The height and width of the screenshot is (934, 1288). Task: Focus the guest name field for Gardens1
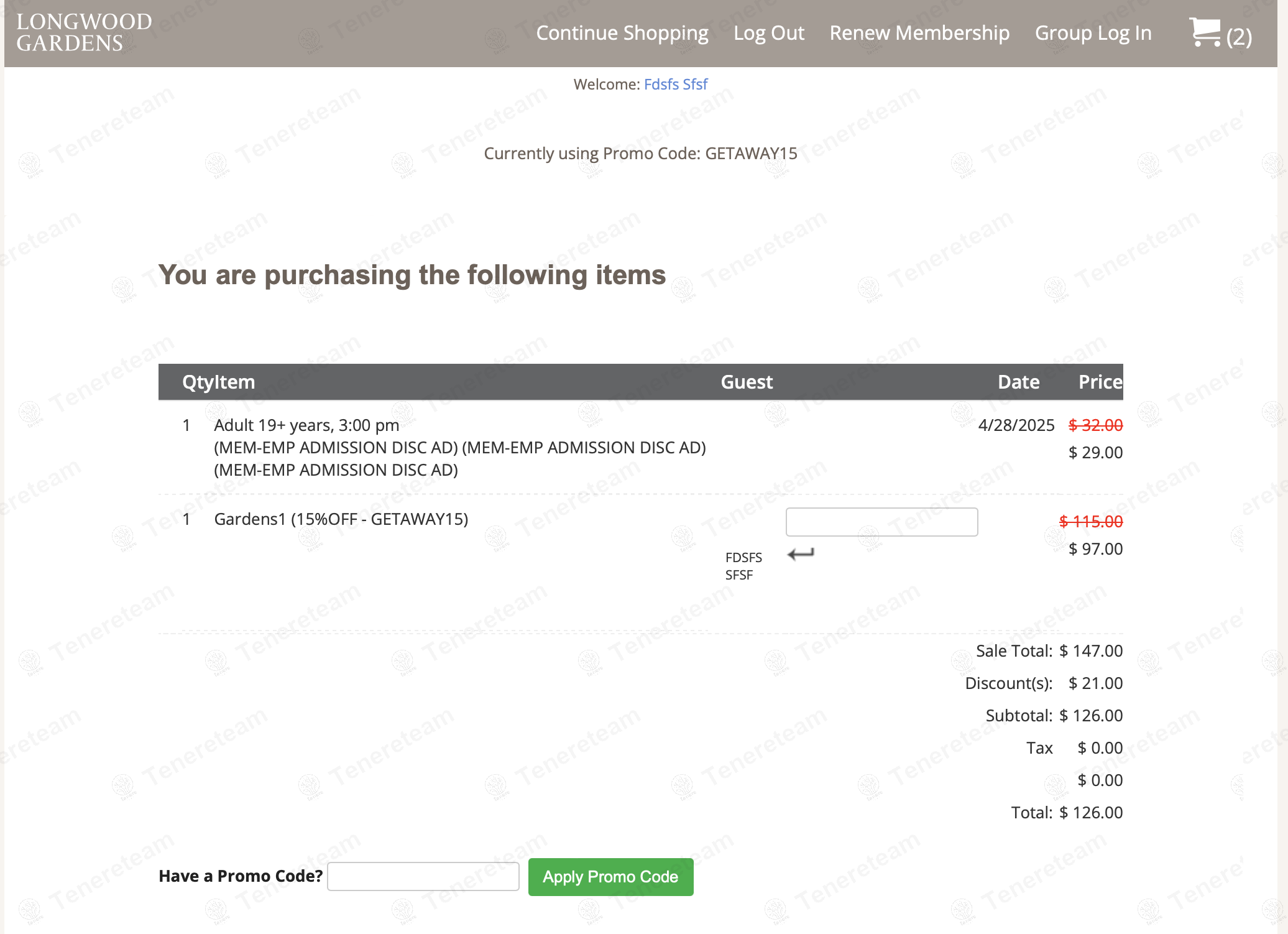click(x=881, y=522)
